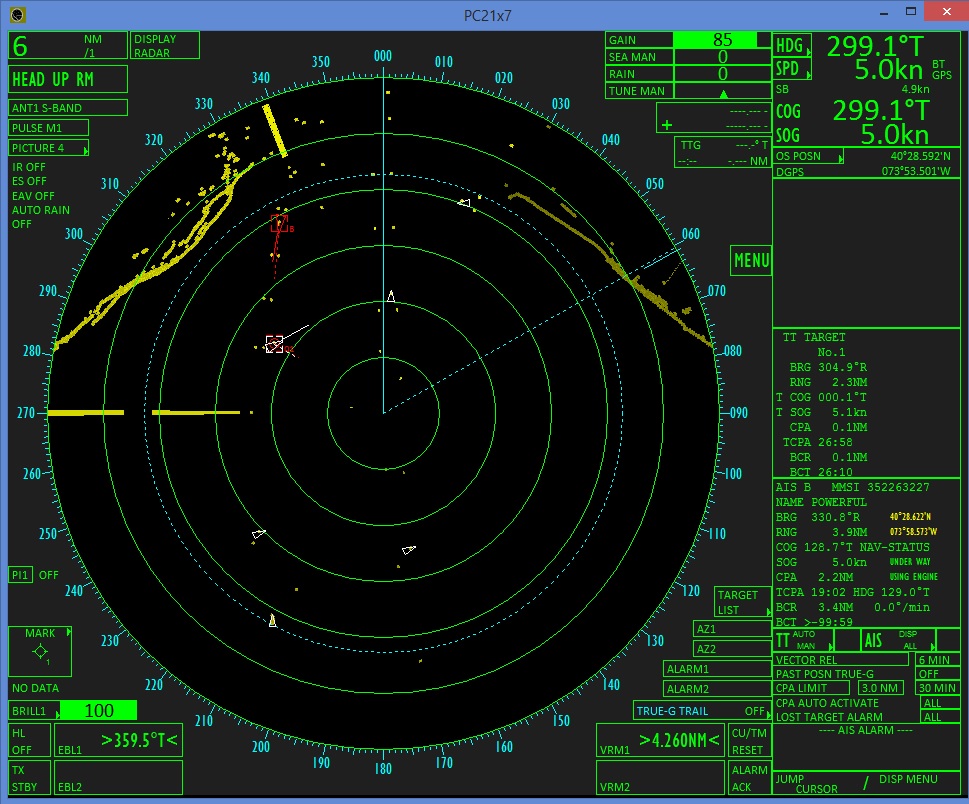969x804 pixels.
Task: Click own-ship triangle marker on heading line
Action: [391, 296]
